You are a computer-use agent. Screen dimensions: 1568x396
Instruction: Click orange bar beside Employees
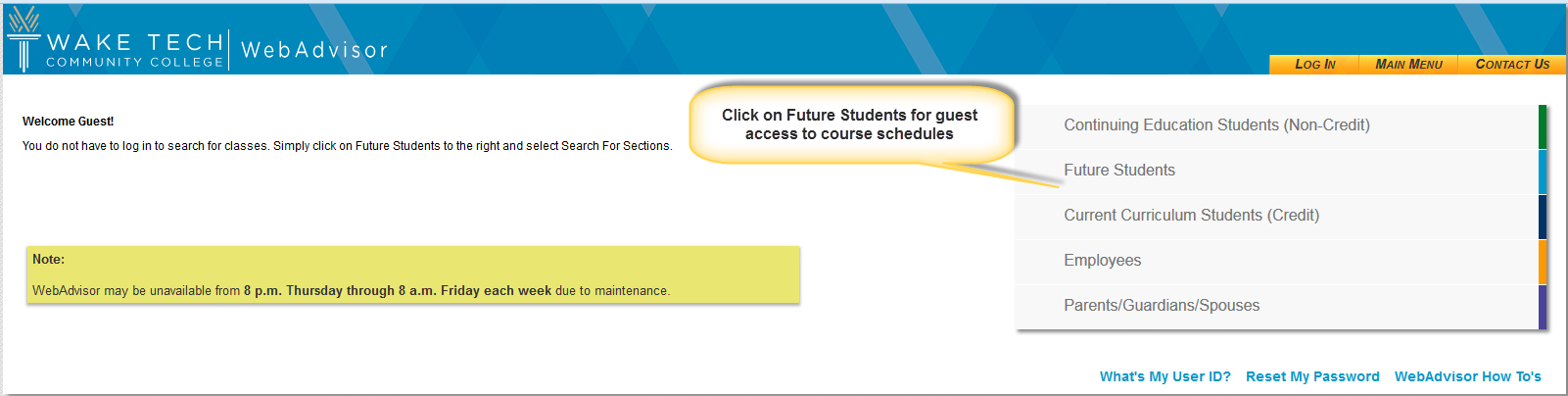click(1543, 262)
